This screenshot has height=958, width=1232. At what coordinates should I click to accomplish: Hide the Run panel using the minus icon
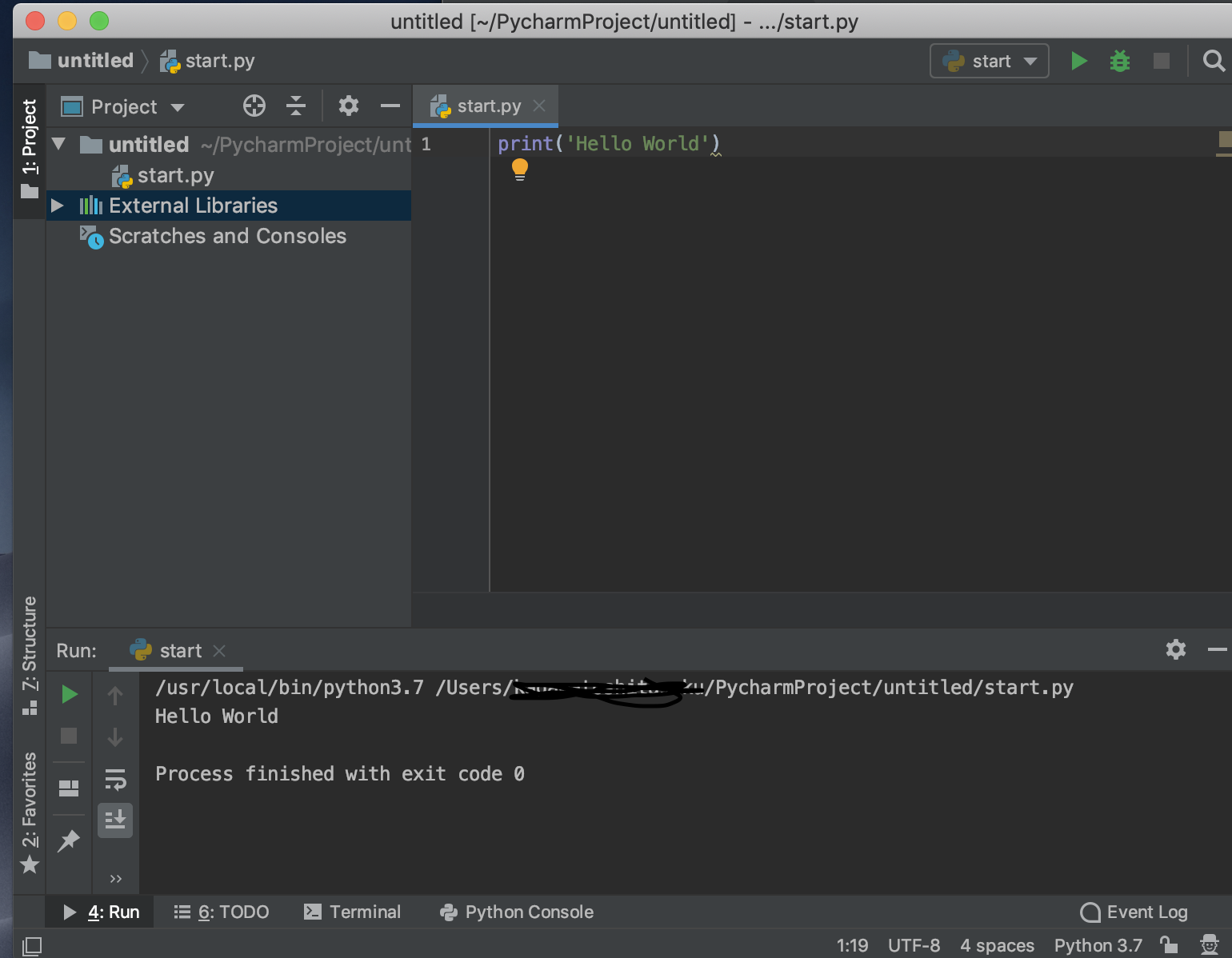point(1217,649)
